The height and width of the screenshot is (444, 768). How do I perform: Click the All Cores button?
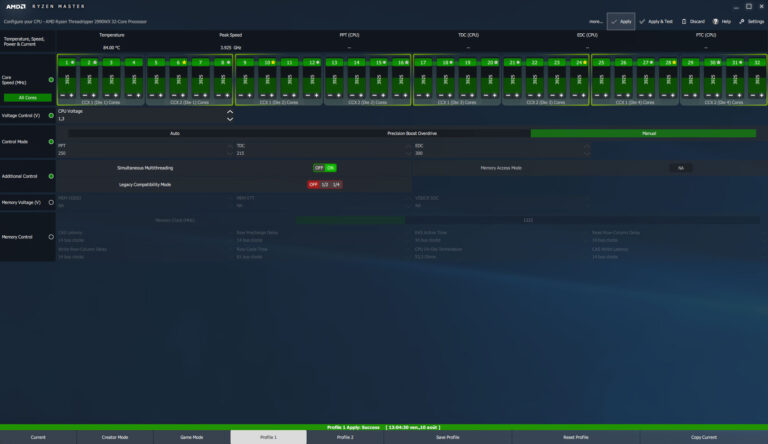pos(27,97)
